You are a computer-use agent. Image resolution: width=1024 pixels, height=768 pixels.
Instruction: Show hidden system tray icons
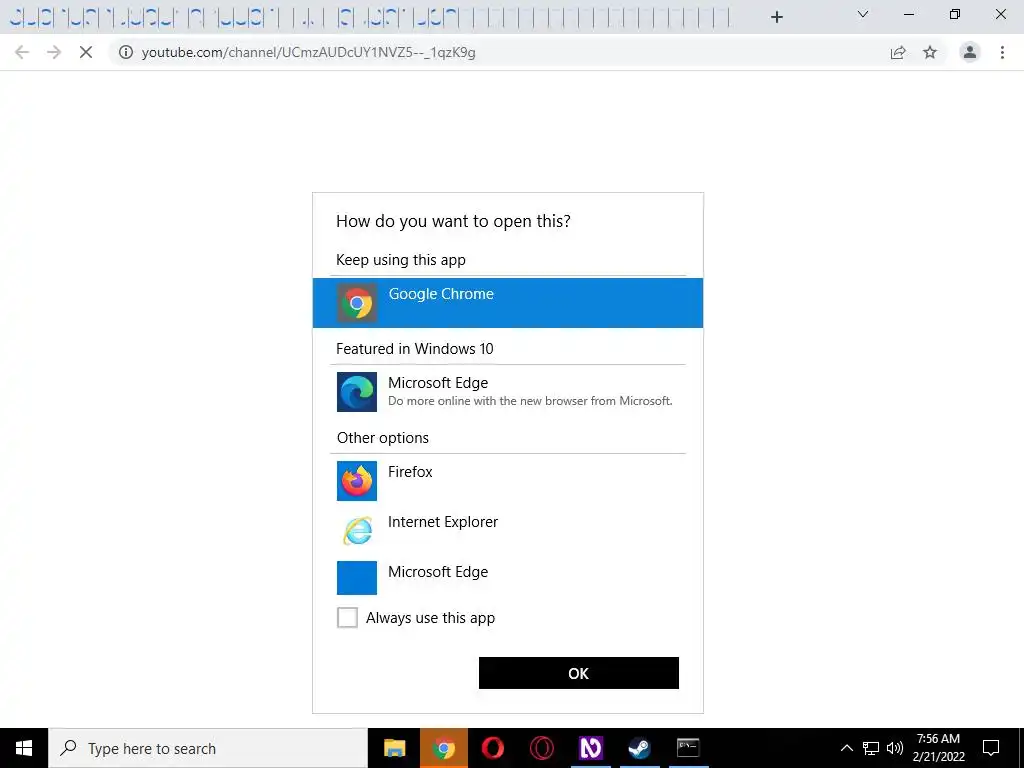coord(846,748)
